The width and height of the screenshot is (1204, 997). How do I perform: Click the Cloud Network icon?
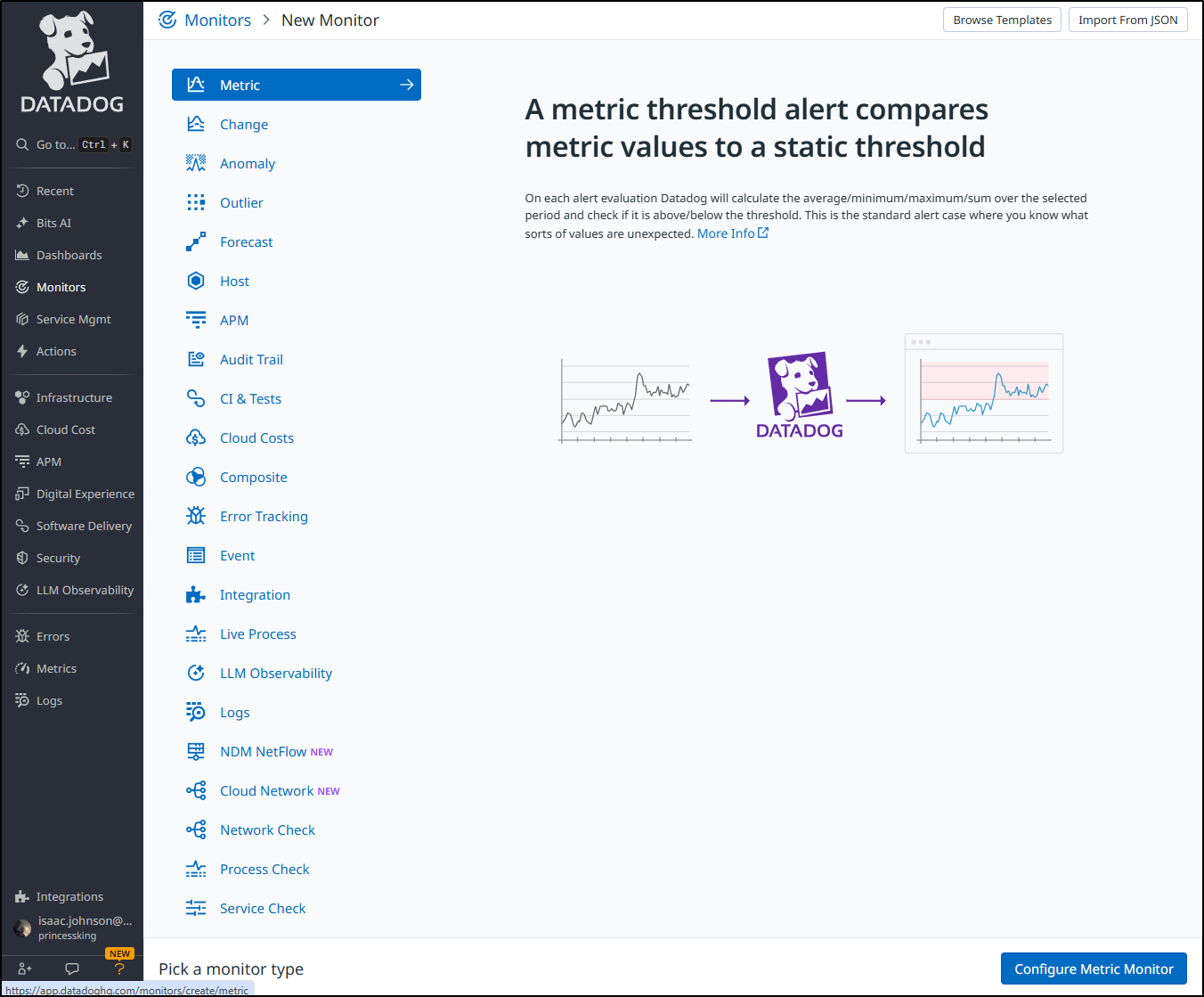tap(196, 790)
